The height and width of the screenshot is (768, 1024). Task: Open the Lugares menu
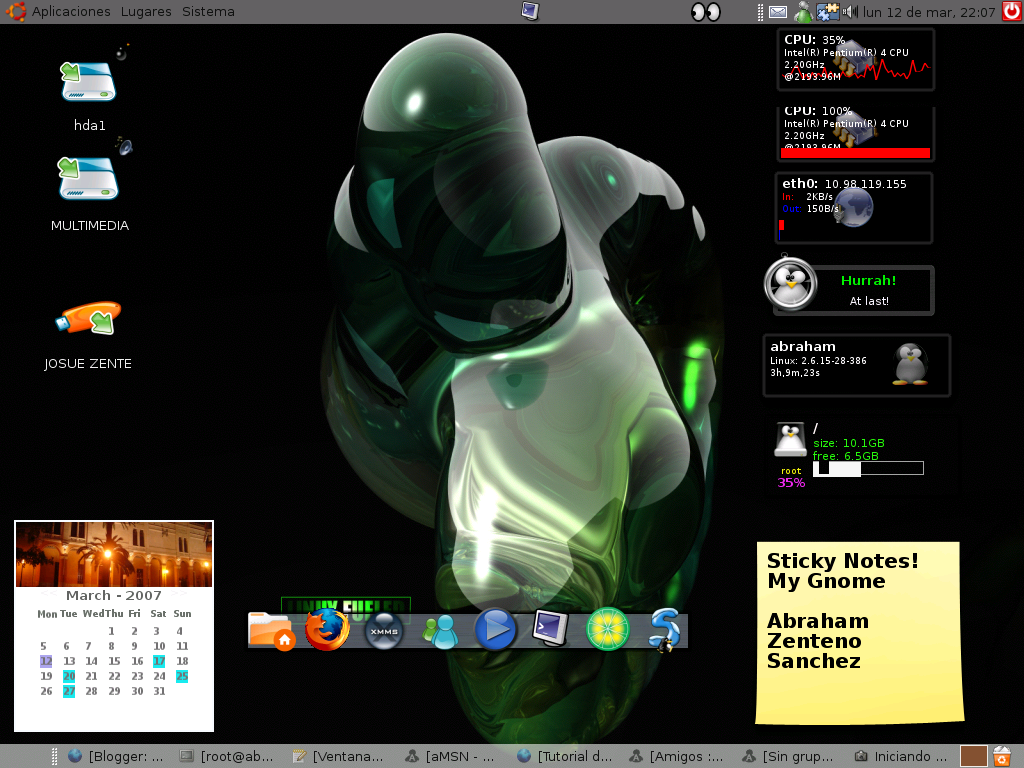pyautogui.click(x=146, y=12)
